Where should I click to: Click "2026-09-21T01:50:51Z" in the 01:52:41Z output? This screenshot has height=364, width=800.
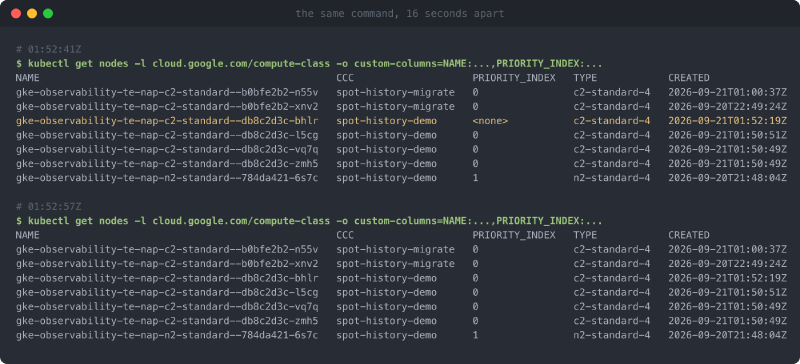728,135
